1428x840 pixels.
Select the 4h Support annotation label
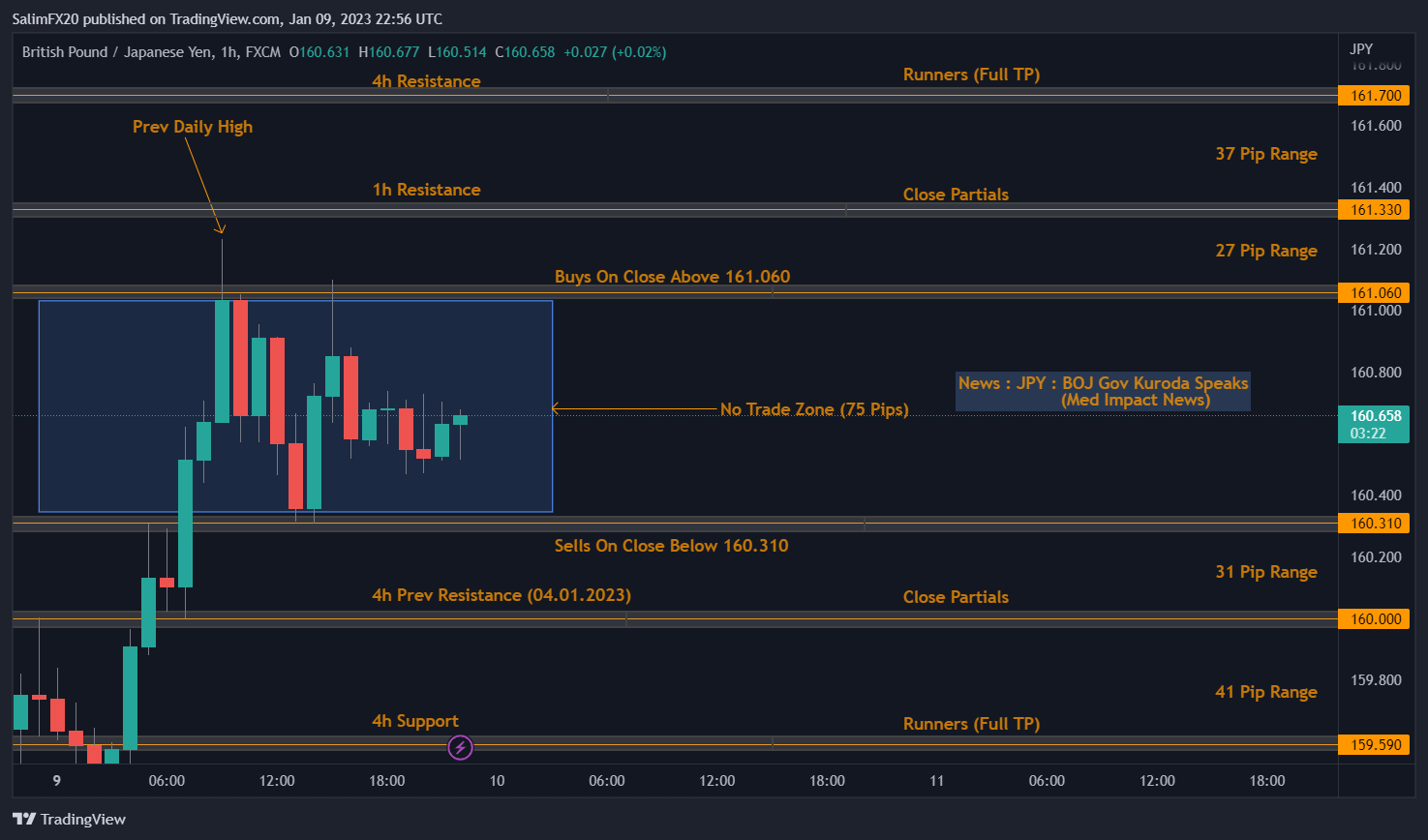tap(415, 721)
